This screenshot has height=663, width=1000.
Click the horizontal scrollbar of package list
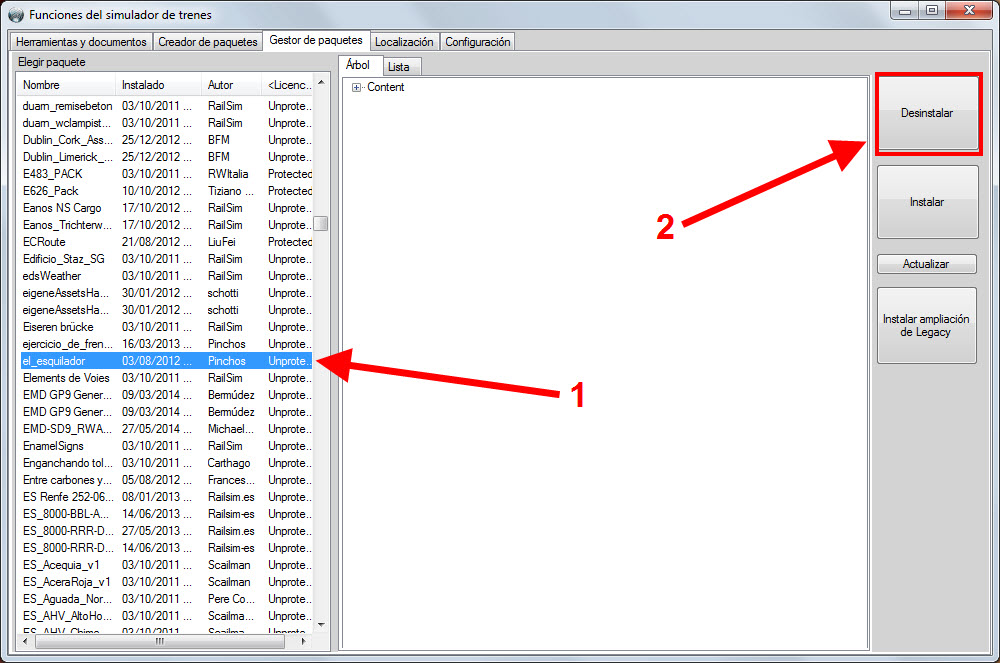[x=159, y=640]
